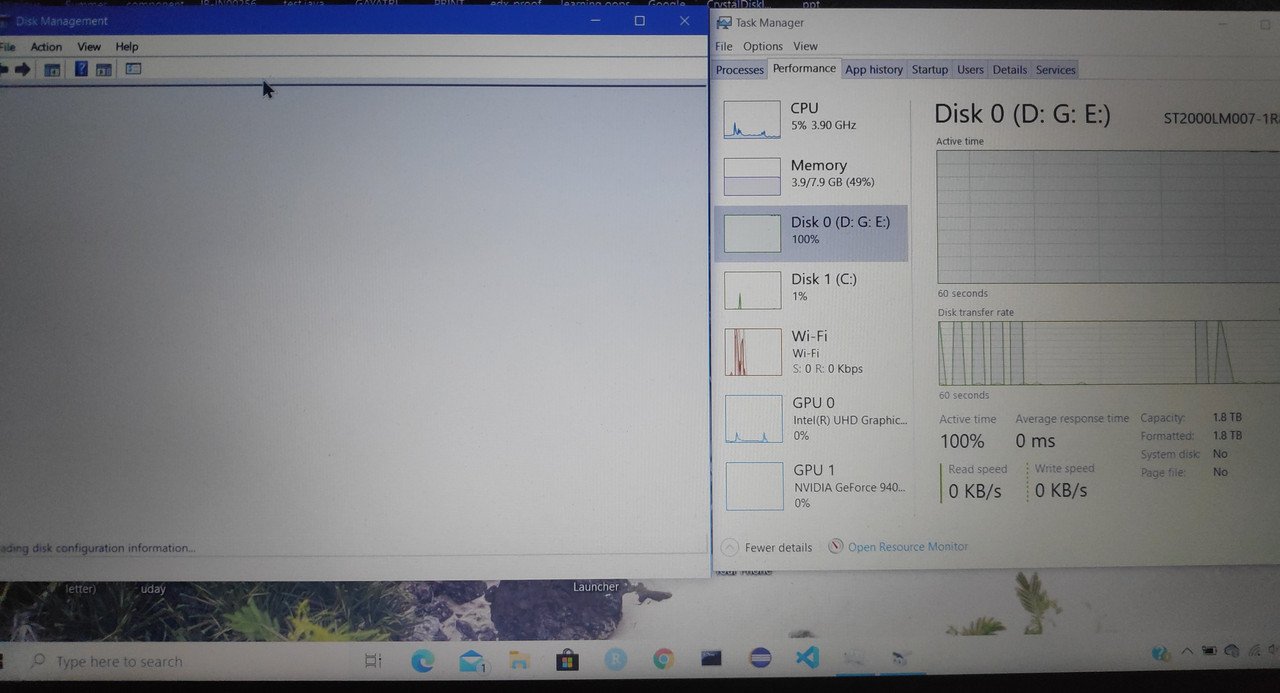Viewport: 1280px width, 693px height.
Task: Open dark terminal-like icon in taskbar
Action: [x=712, y=659]
